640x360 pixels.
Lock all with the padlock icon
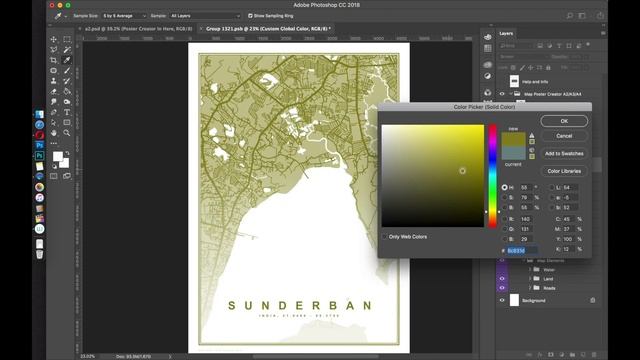[548, 67]
